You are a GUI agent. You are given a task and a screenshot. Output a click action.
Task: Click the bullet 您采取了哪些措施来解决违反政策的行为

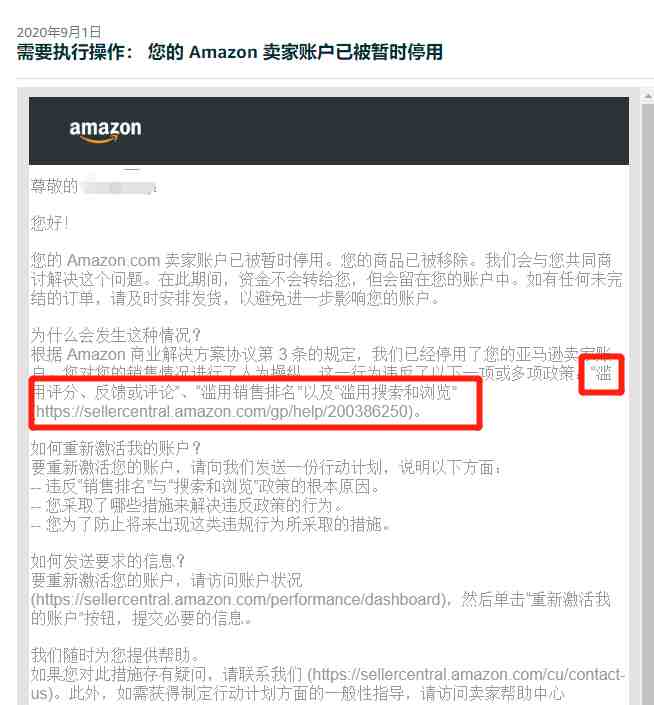(188, 505)
